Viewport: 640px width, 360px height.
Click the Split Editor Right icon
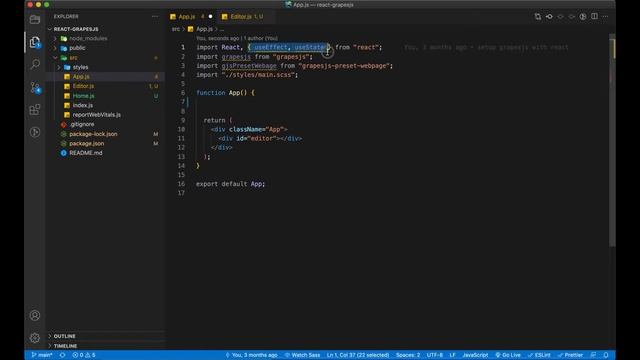pyautogui.click(x=594, y=16)
